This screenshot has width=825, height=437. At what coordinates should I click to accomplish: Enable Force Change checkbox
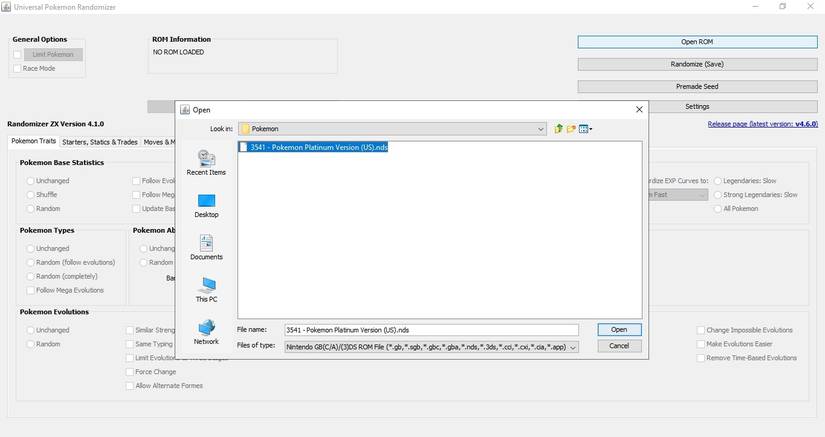coord(129,372)
